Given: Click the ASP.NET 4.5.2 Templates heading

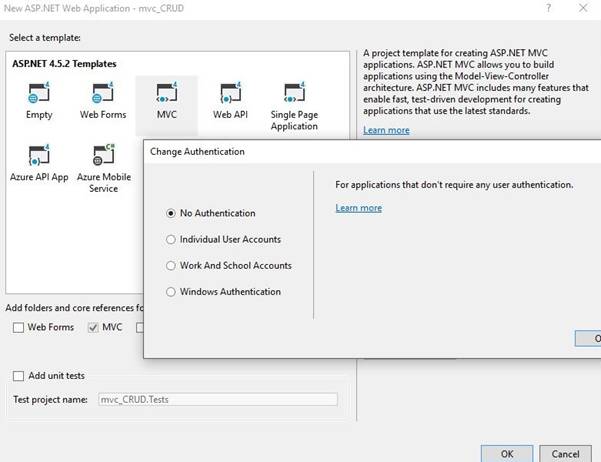Looking at the screenshot, I should pyautogui.click(x=64, y=64).
